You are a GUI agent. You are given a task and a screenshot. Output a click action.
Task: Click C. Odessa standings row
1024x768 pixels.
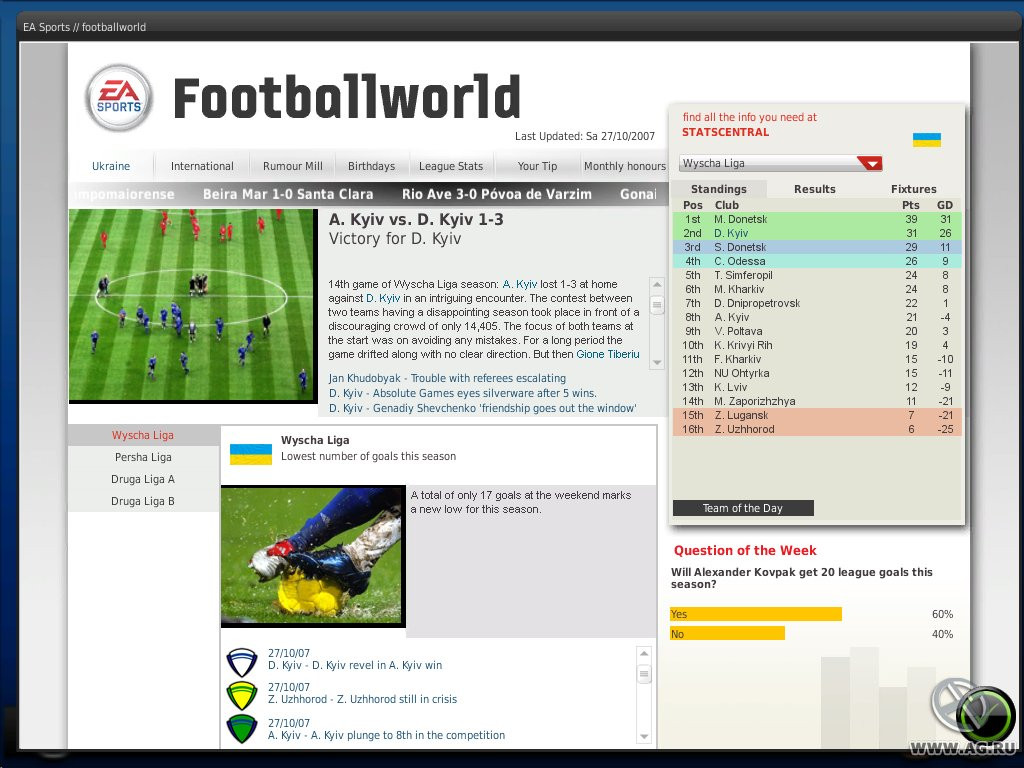[817, 261]
